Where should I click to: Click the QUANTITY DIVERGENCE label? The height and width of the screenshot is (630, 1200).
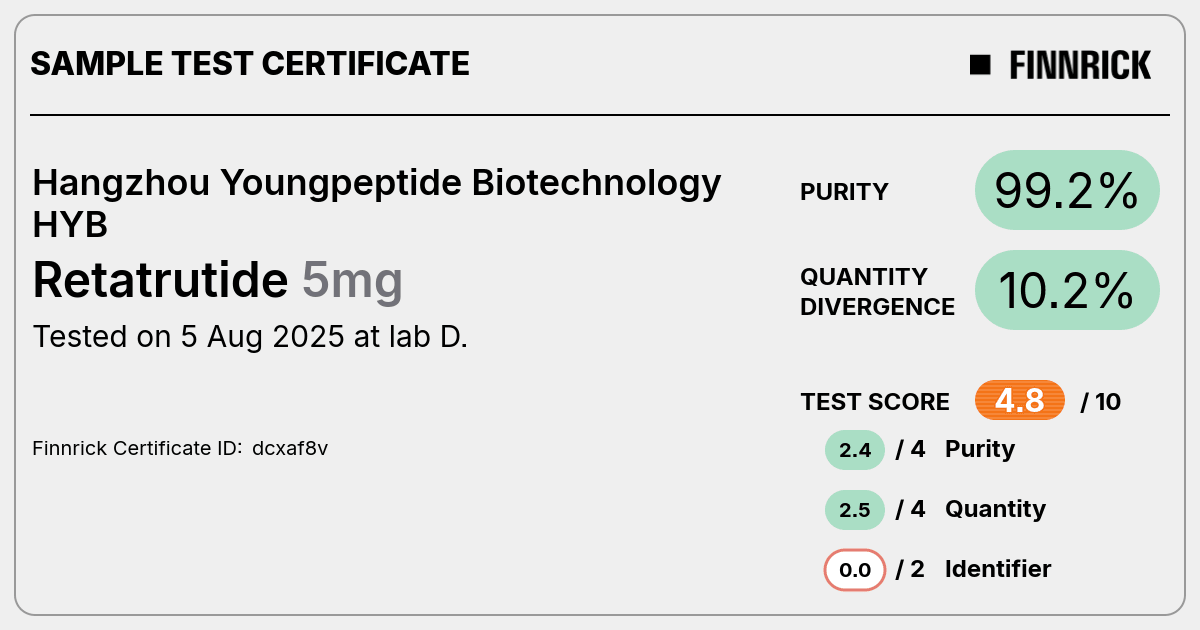pyautogui.click(x=877, y=291)
